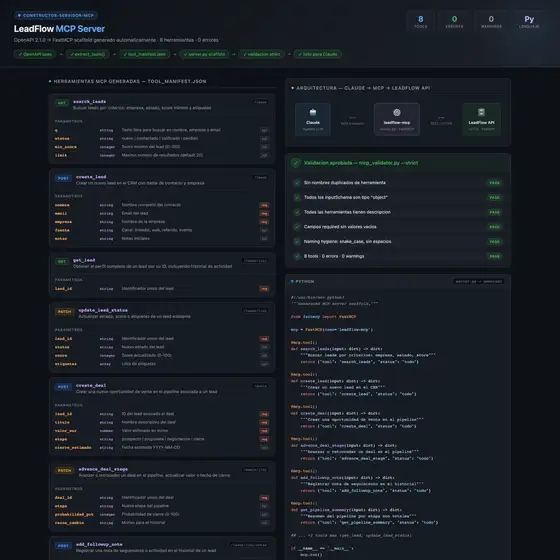Click the fuente parameter in create_lead
The height and width of the screenshot is (560, 560).
[62, 230]
